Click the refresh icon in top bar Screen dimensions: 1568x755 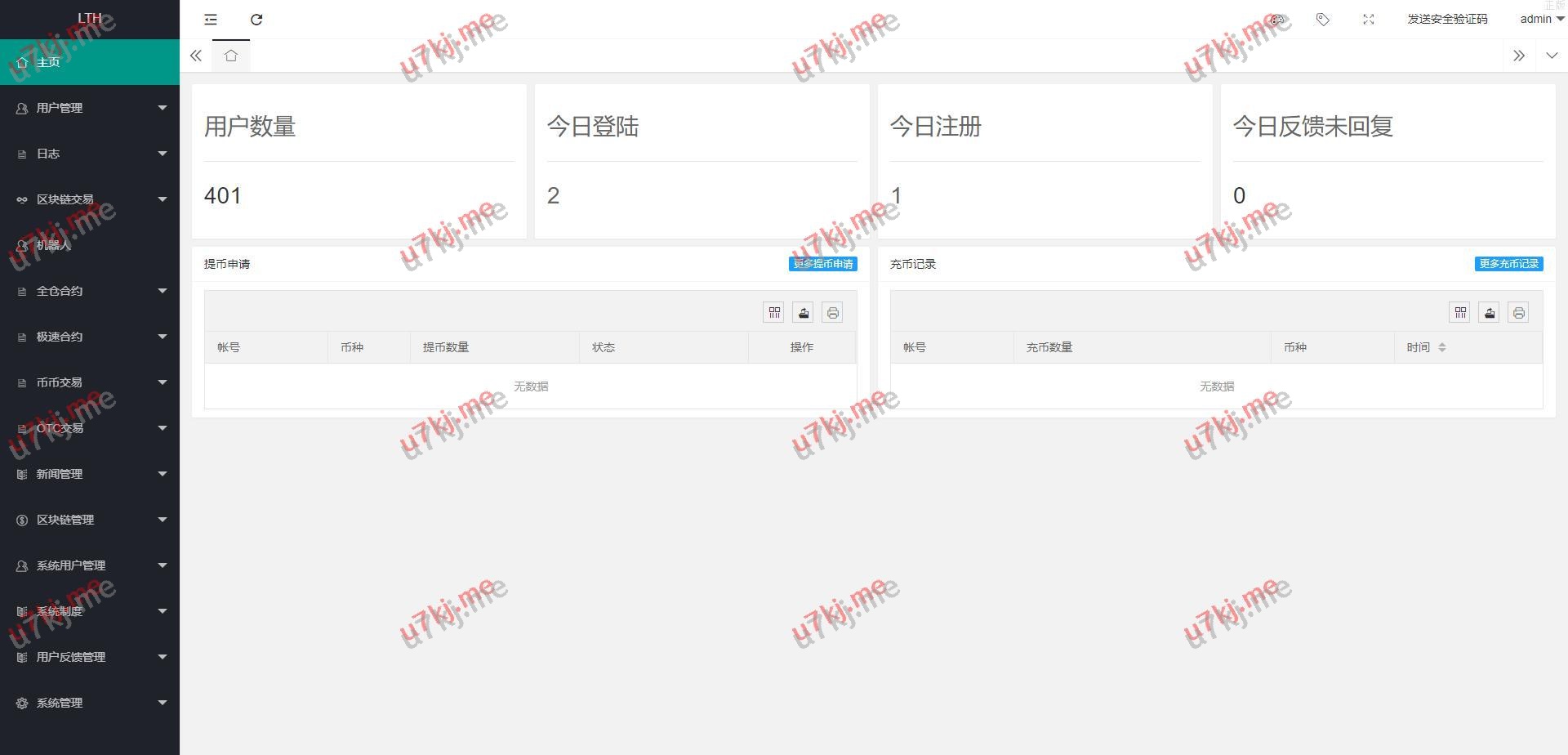[x=256, y=20]
